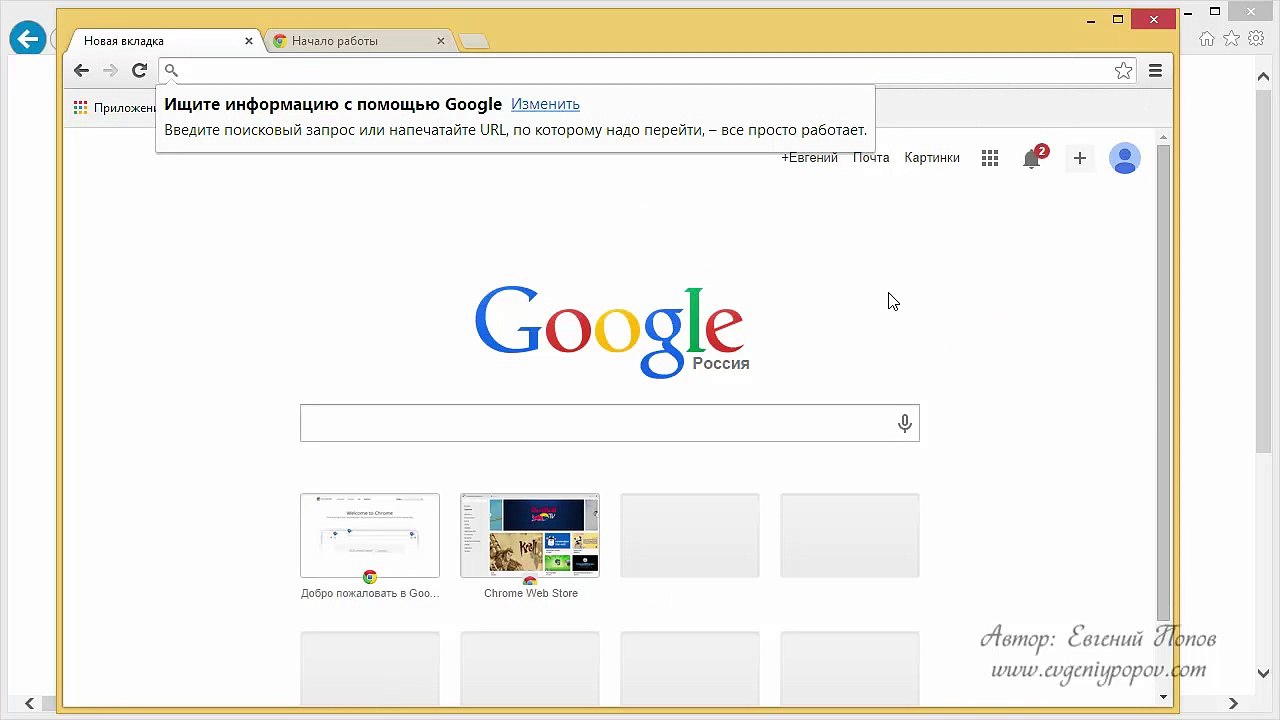Viewport: 1280px width, 720px height.
Task: Open +Евгений profile link
Action: [x=809, y=158]
